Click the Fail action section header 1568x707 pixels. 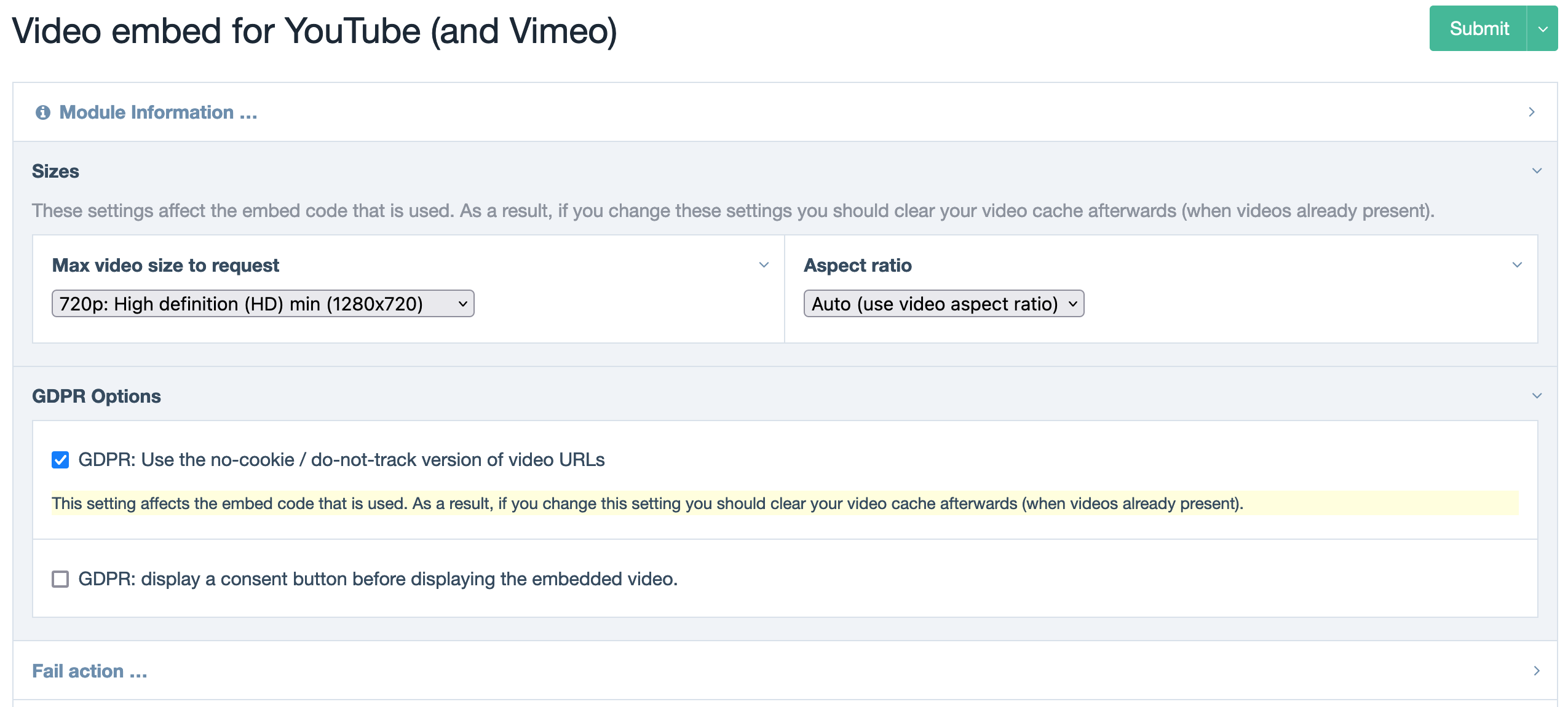pos(90,671)
